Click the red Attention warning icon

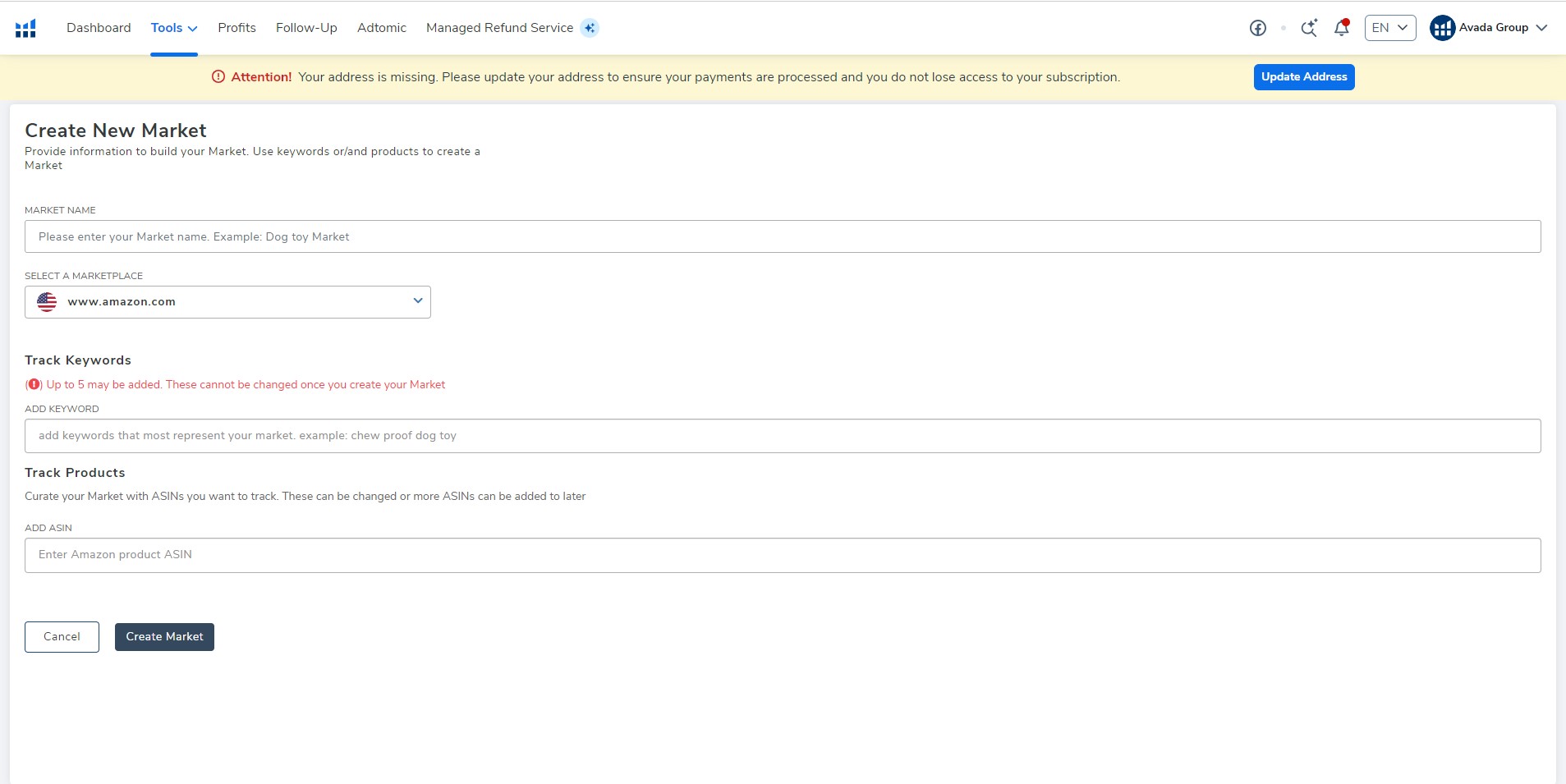tap(218, 77)
